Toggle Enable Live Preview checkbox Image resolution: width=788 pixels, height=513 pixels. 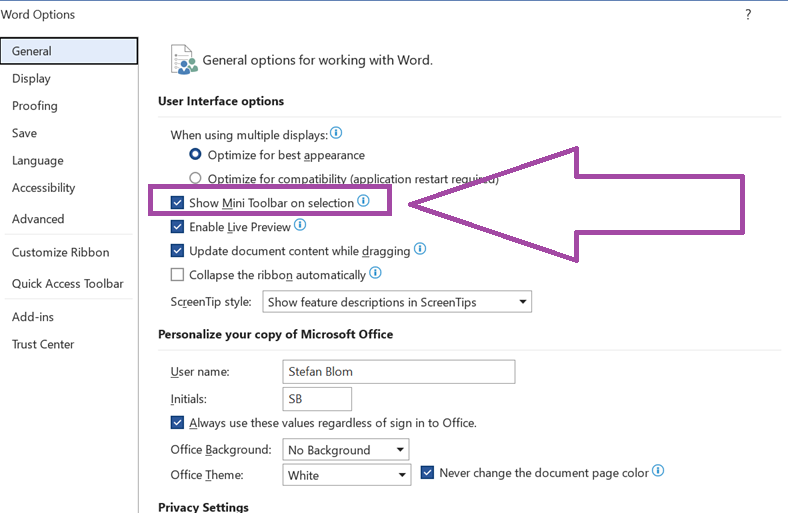177,227
